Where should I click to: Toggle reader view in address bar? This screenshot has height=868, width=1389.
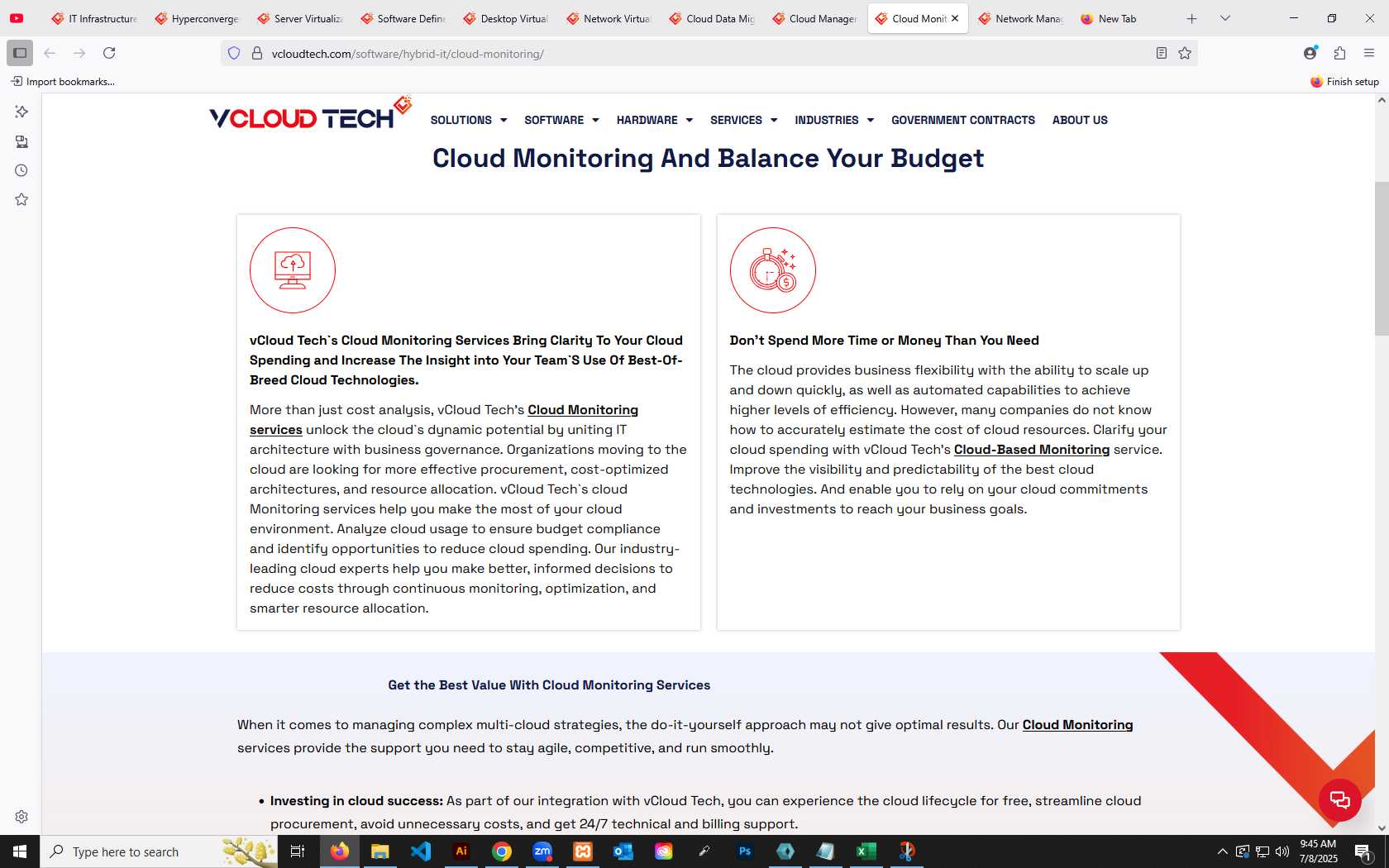(1162, 54)
